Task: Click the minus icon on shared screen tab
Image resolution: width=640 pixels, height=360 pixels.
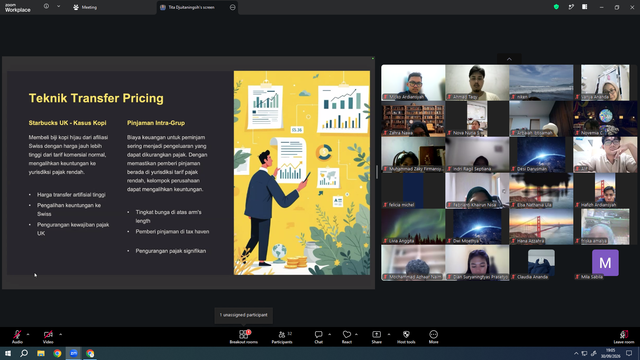Action: click(233, 7)
